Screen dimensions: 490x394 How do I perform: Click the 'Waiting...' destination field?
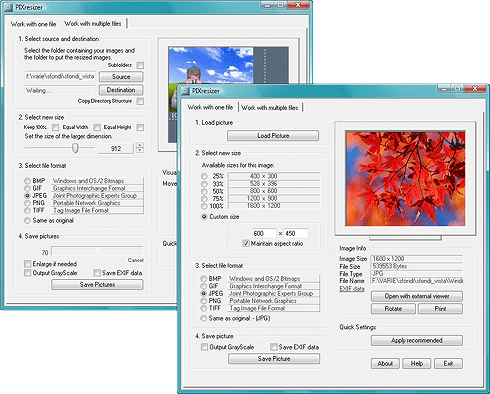coord(60,90)
